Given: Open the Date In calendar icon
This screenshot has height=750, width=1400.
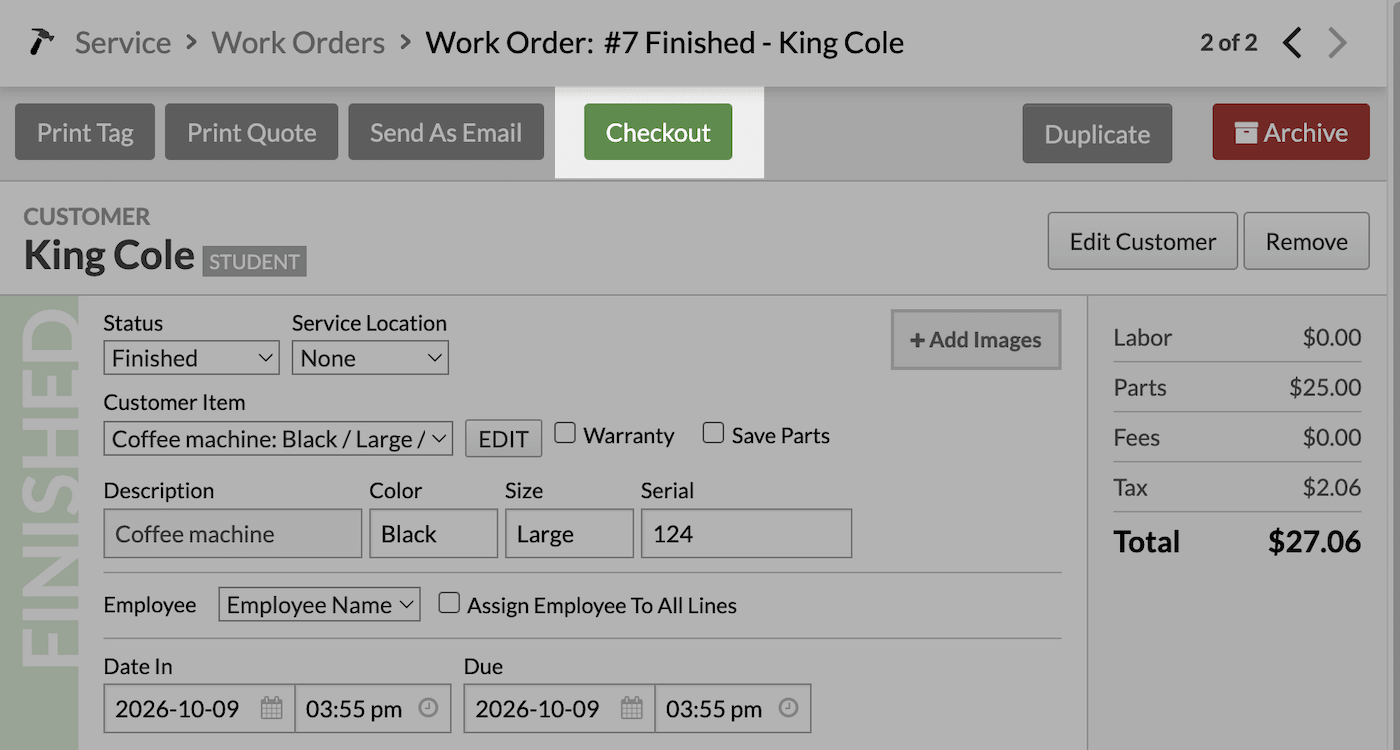Looking at the screenshot, I should [x=271, y=708].
